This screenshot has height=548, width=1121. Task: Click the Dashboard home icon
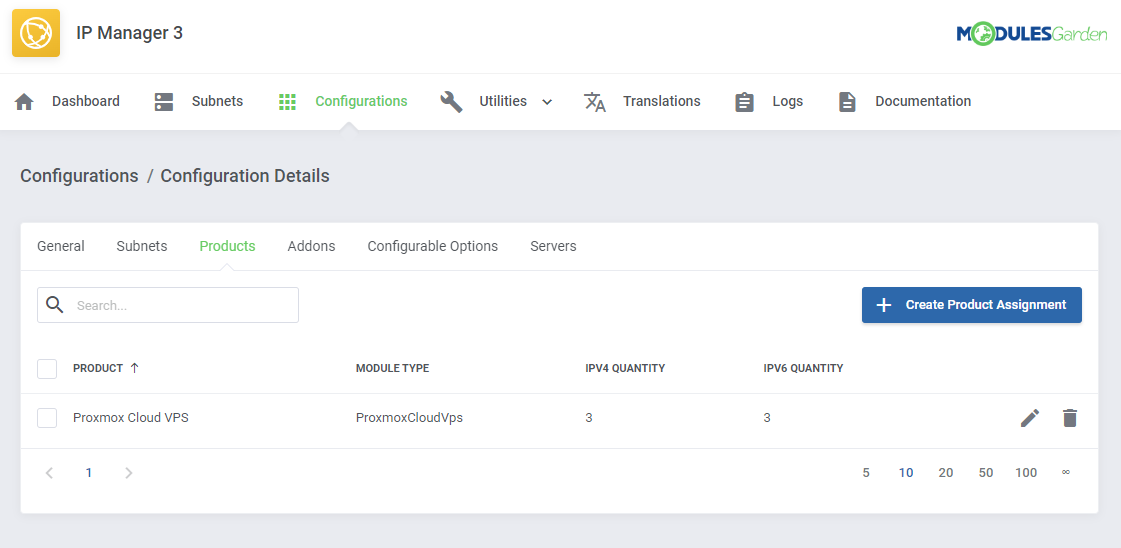click(x=24, y=101)
